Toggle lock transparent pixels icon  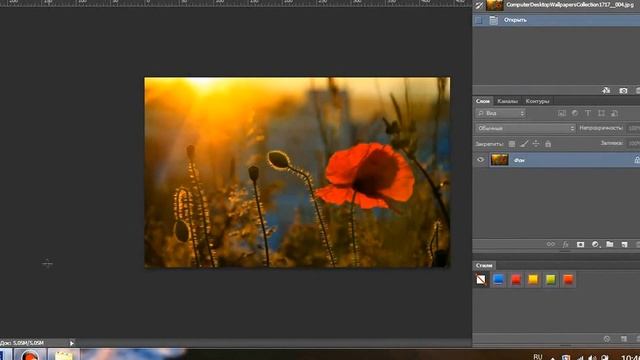coord(511,144)
